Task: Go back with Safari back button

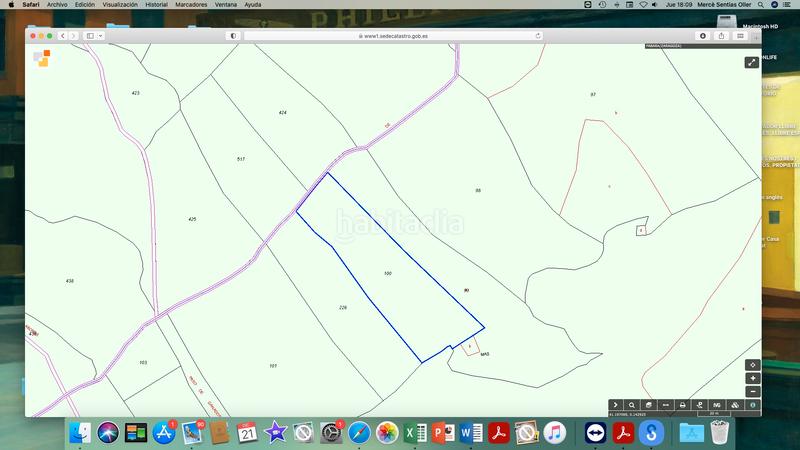Action: (x=62, y=35)
